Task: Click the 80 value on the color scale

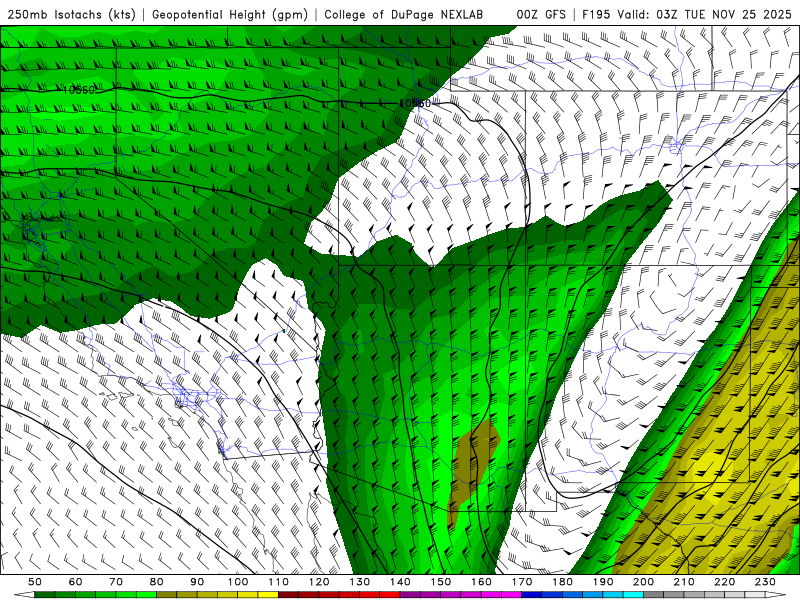Action: pos(157,582)
